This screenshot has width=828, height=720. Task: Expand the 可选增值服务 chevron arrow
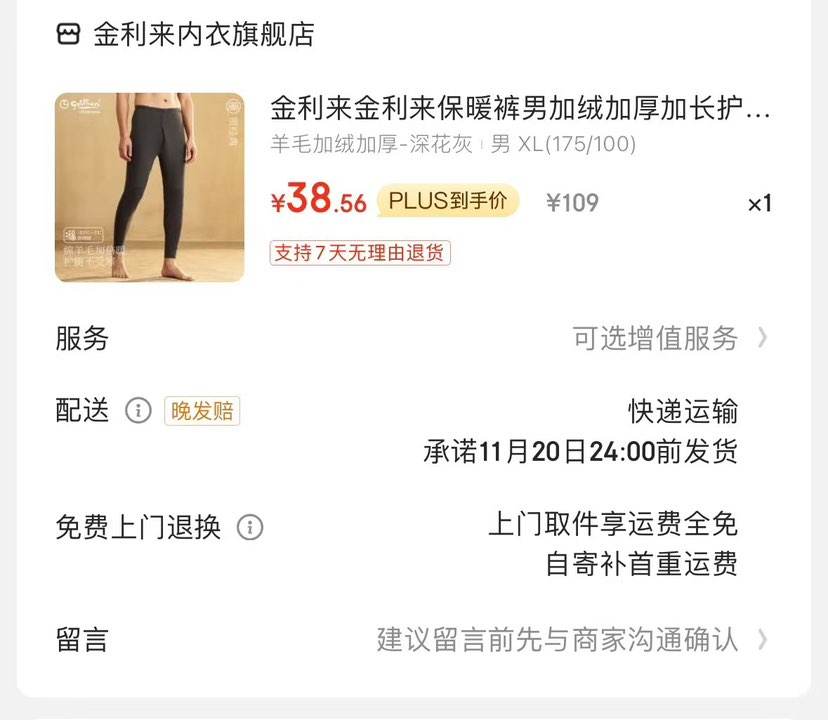762,338
